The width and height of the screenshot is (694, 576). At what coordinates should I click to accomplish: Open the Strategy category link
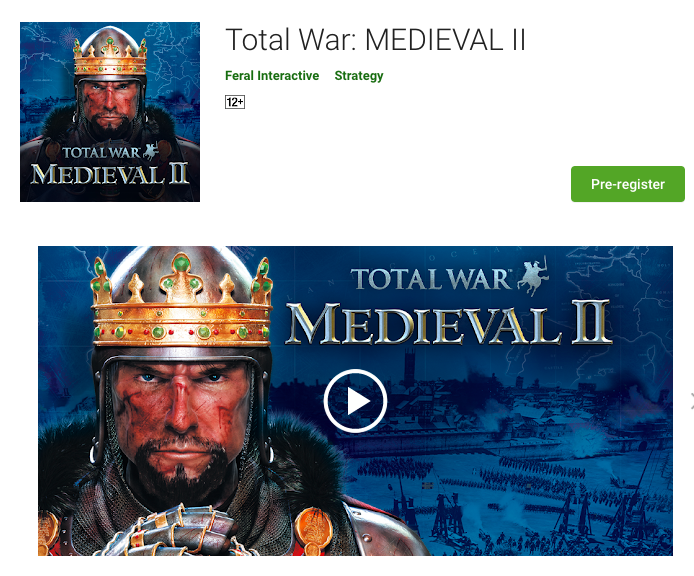point(359,76)
